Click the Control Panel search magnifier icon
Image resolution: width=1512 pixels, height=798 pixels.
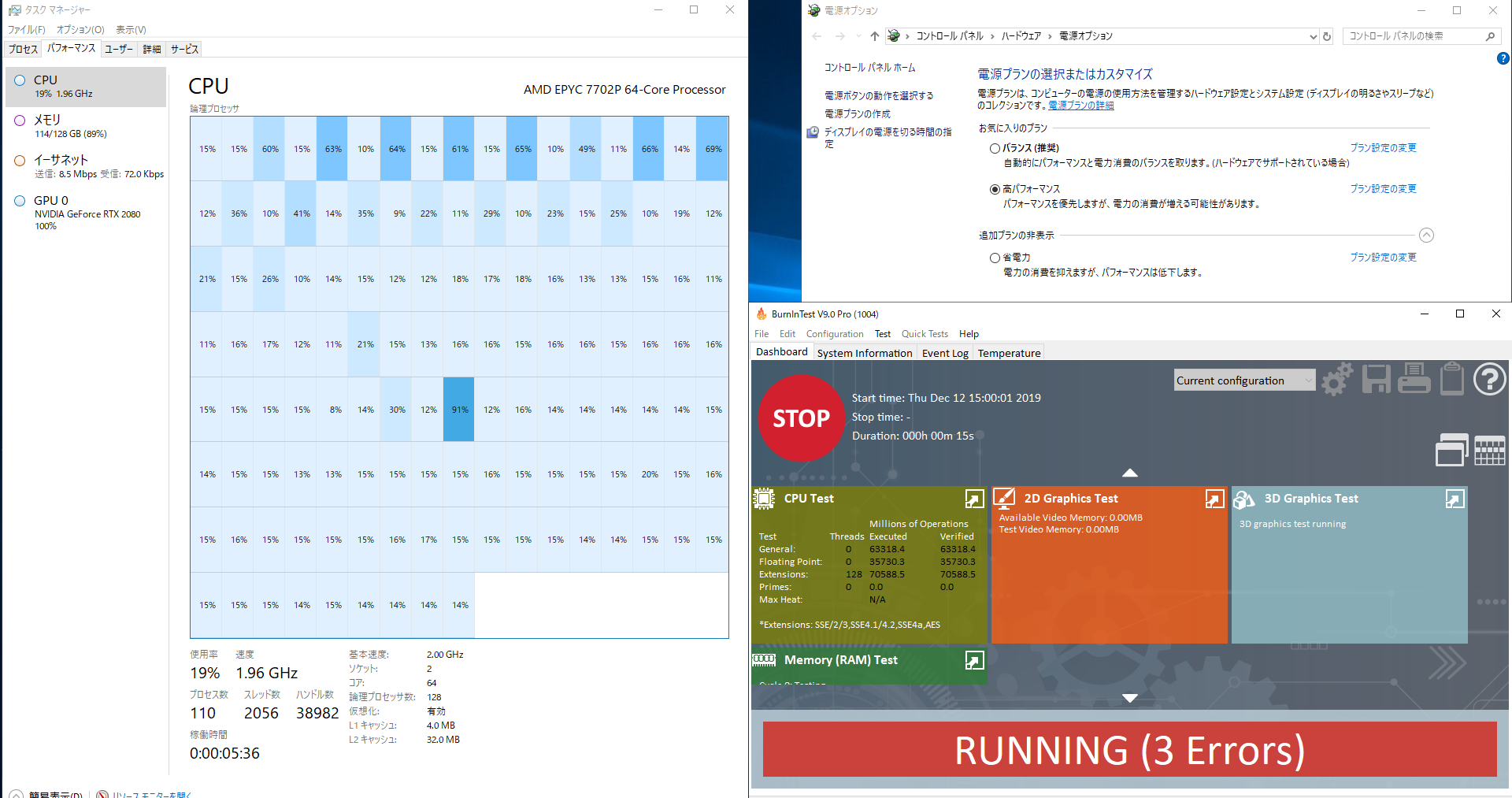[1490, 36]
